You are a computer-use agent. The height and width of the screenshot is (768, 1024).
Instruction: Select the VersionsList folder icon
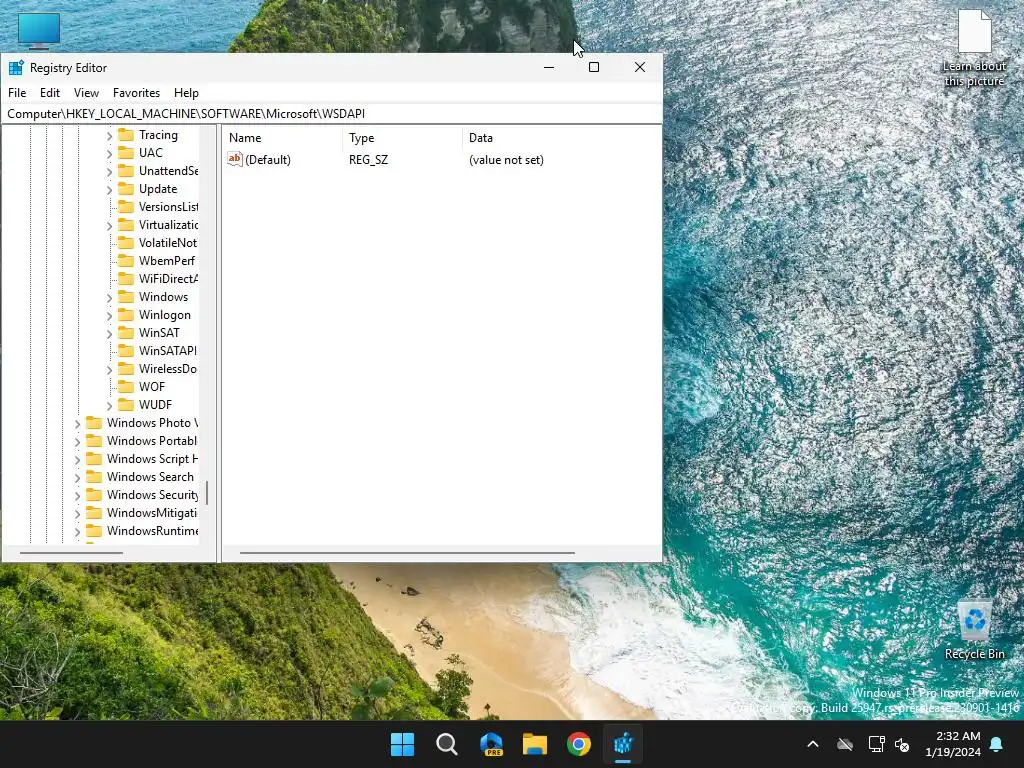click(x=126, y=207)
